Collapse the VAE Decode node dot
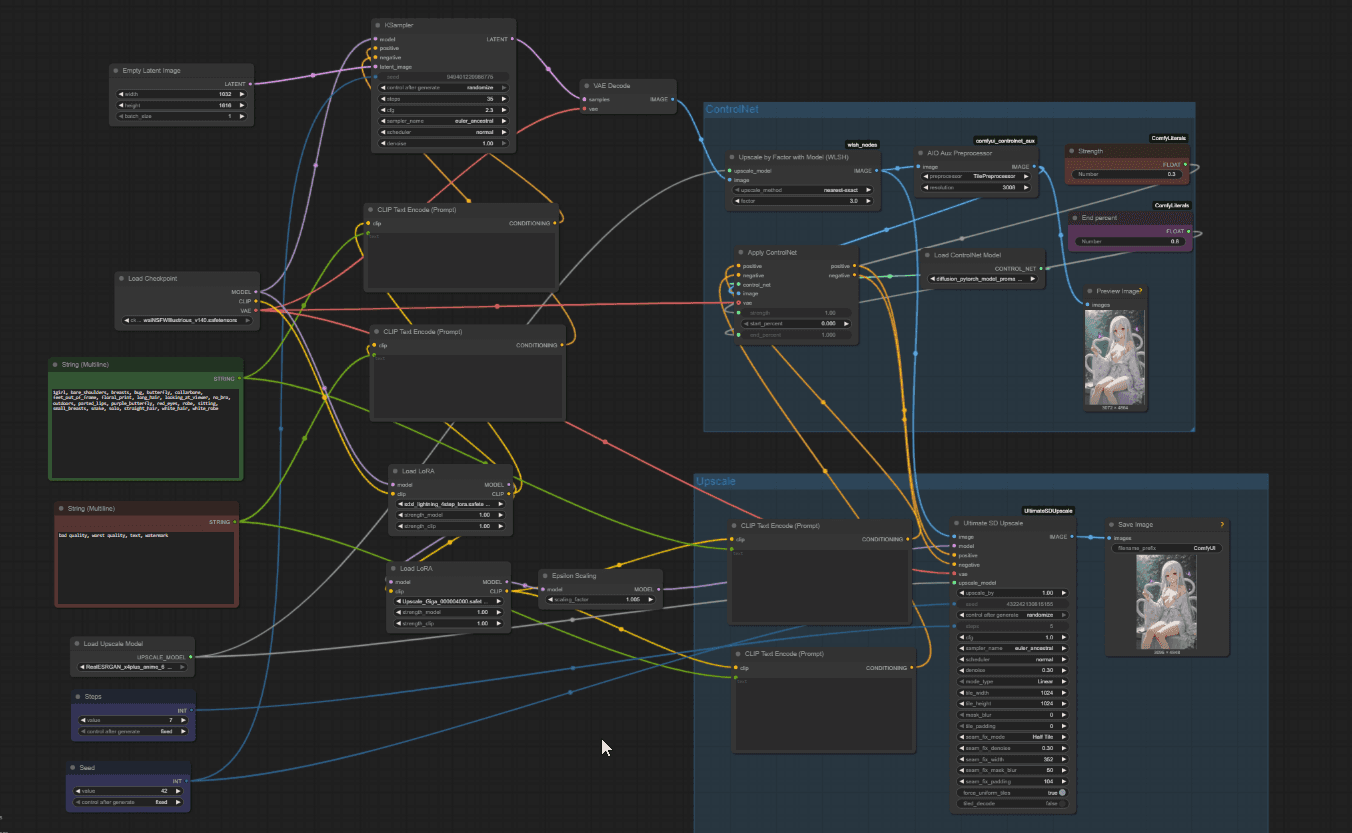 click(587, 86)
